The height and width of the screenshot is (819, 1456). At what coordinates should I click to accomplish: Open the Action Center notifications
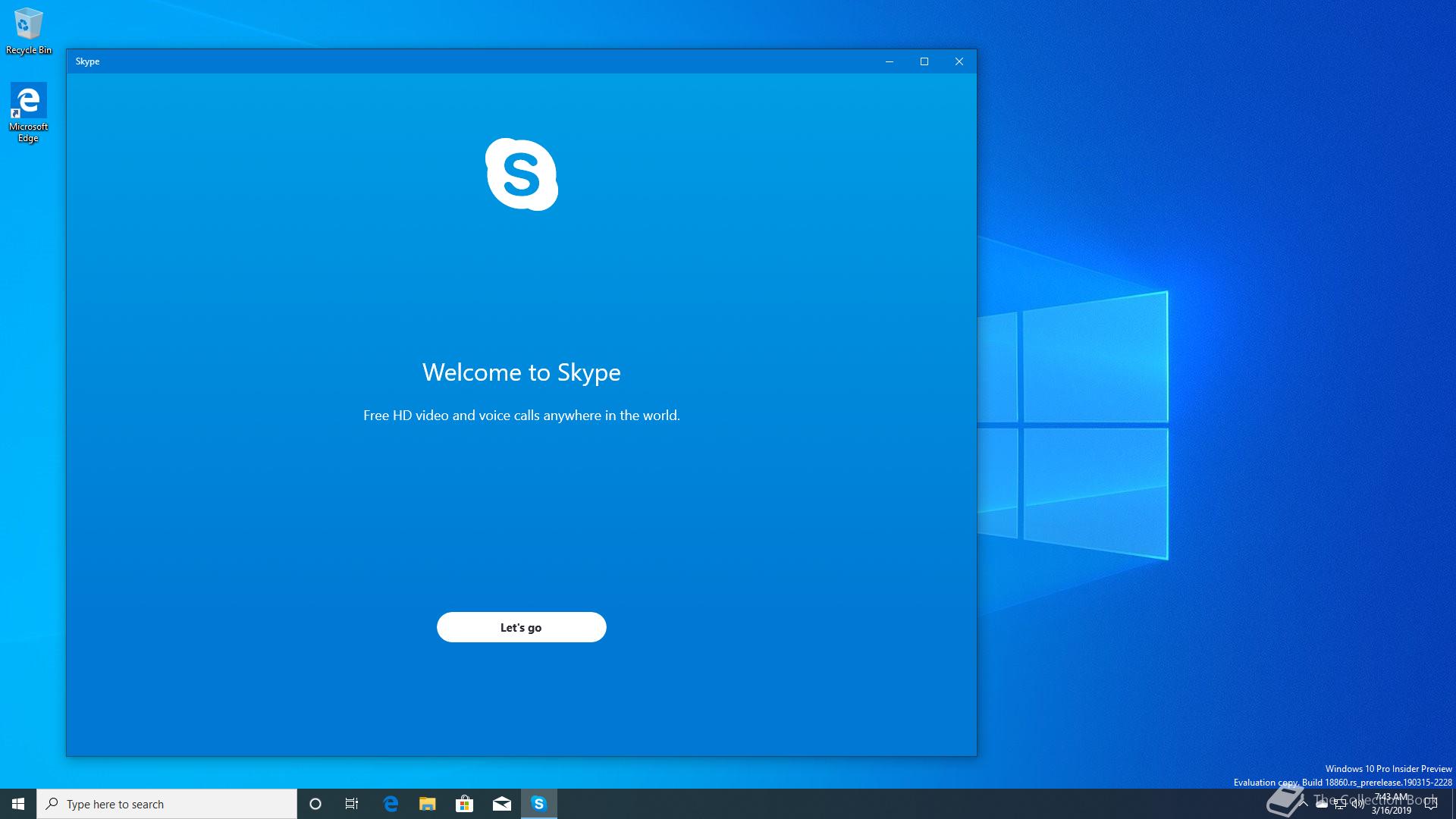coord(1431,804)
